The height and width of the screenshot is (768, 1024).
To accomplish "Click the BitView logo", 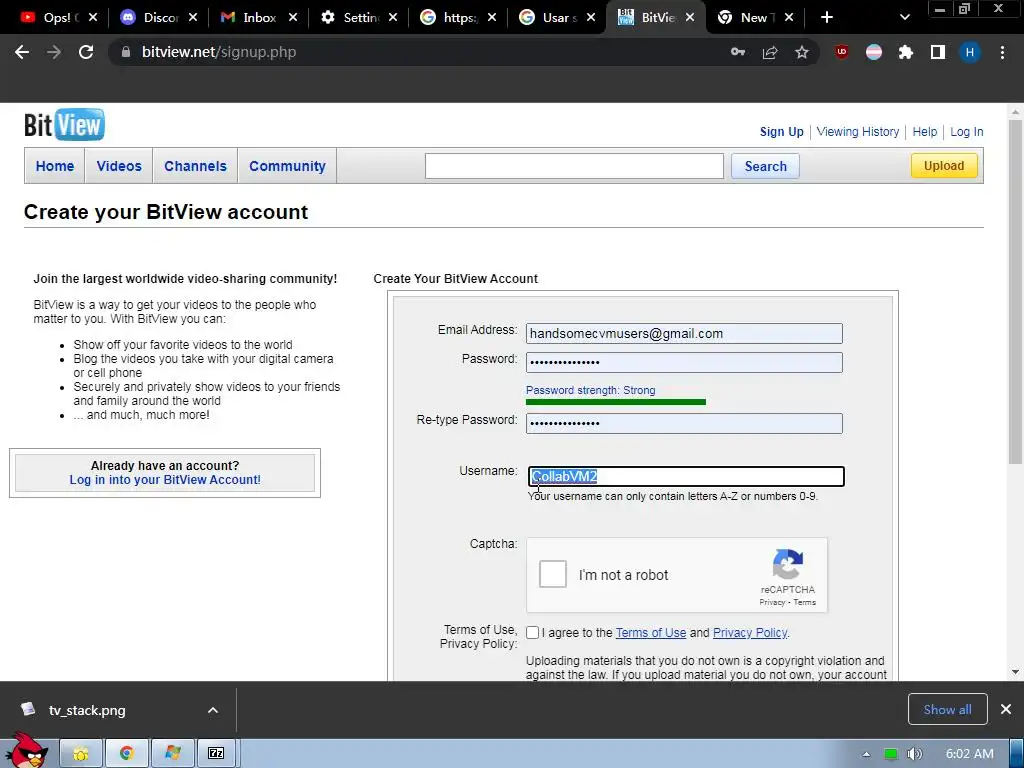I will pos(64,125).
